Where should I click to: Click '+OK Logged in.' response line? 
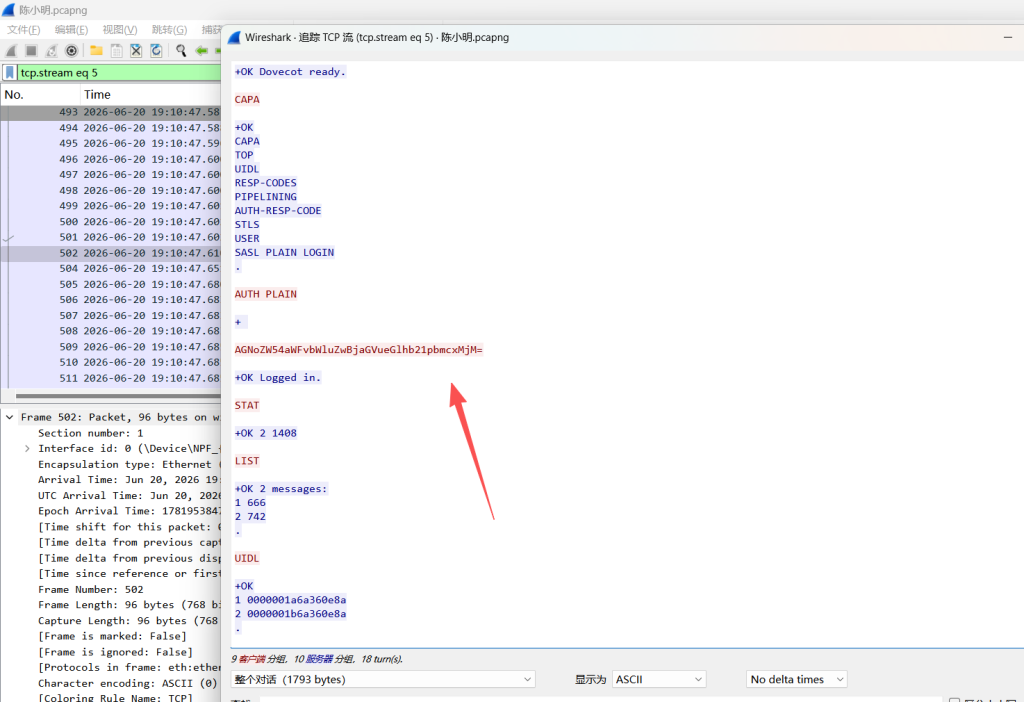point(278,377)
